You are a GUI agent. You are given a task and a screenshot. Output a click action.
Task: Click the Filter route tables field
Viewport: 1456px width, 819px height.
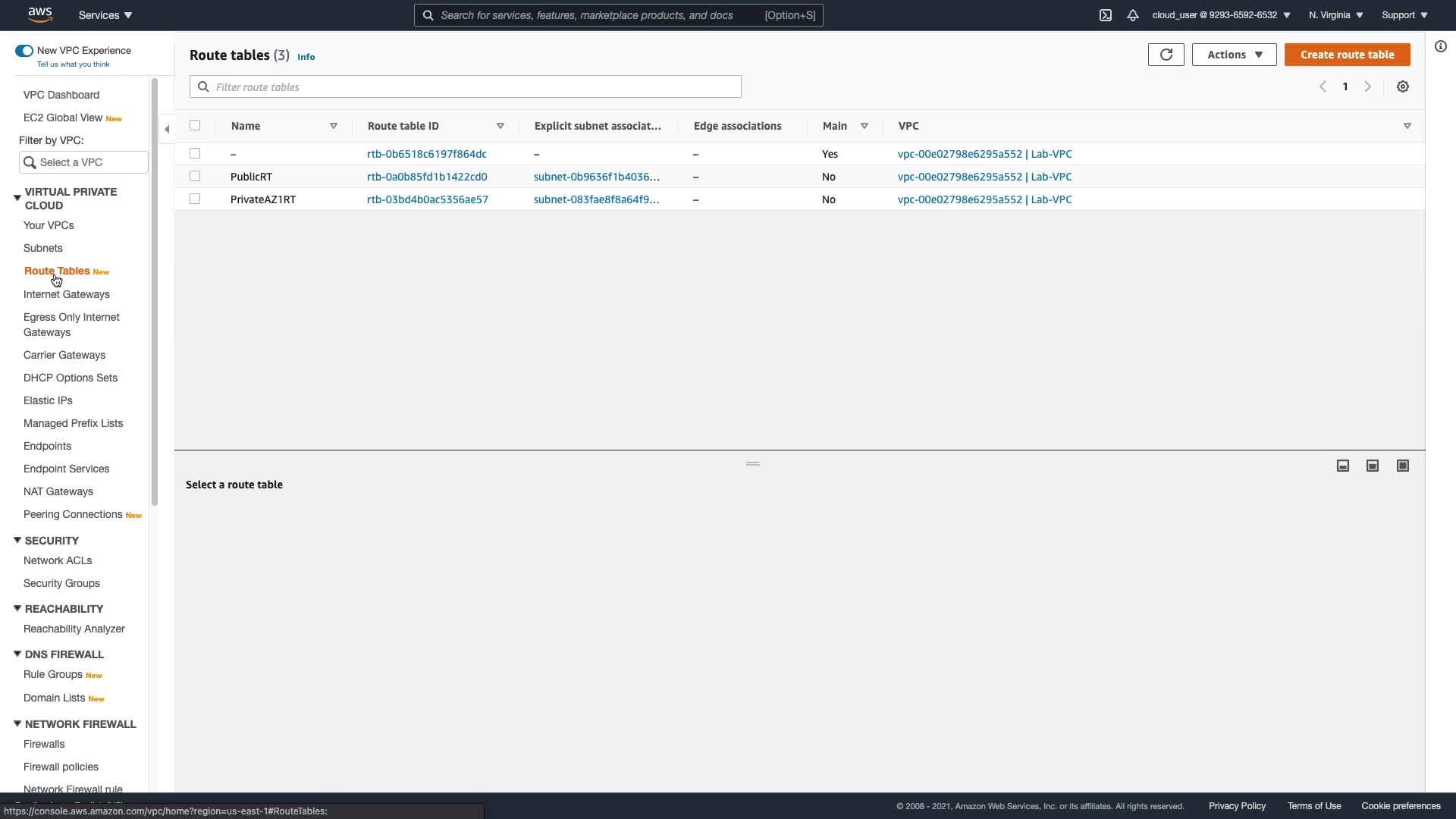click(x=465, y=87)
